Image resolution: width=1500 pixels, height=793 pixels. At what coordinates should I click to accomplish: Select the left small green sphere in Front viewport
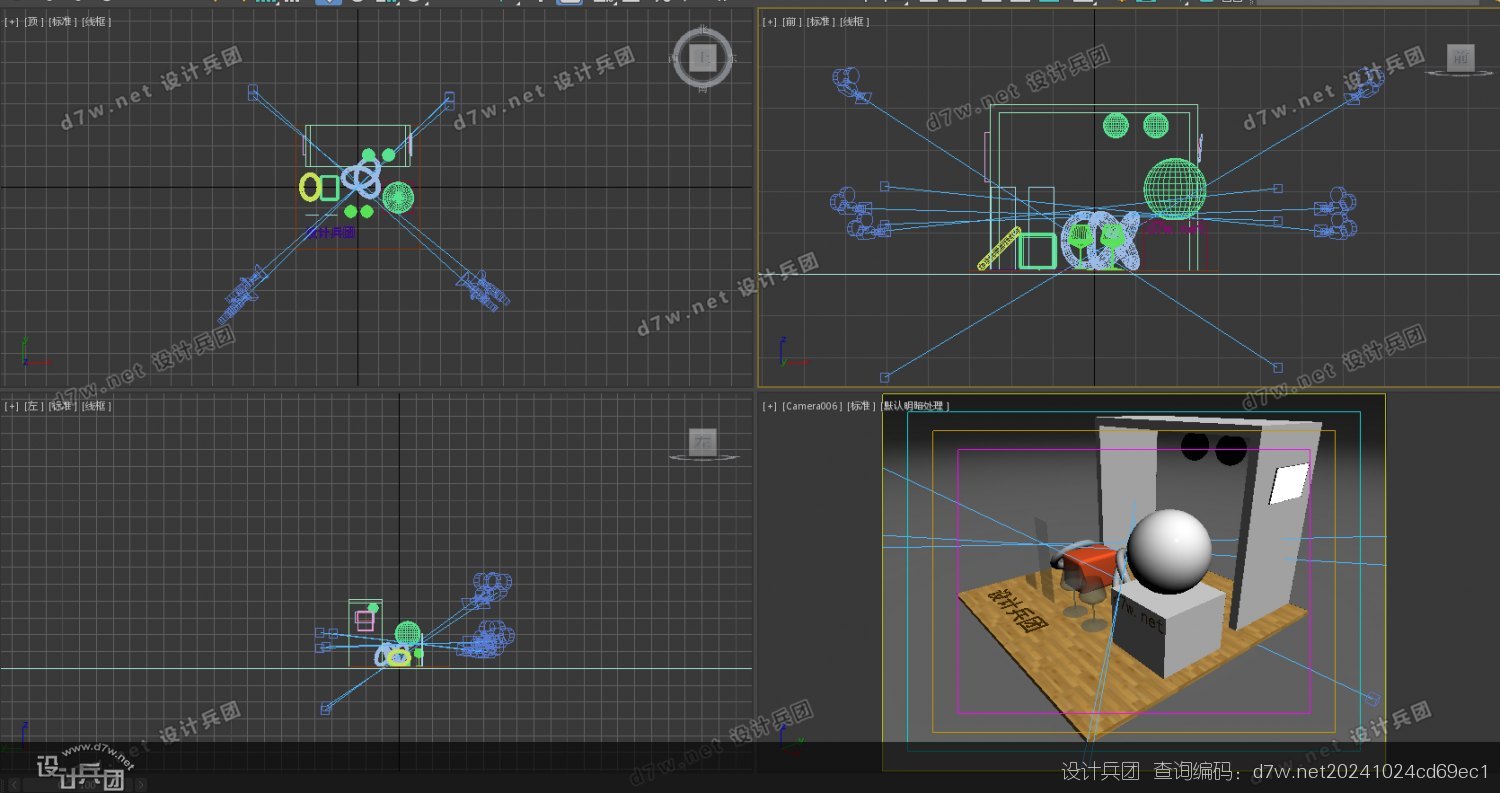pos(1116,125)
